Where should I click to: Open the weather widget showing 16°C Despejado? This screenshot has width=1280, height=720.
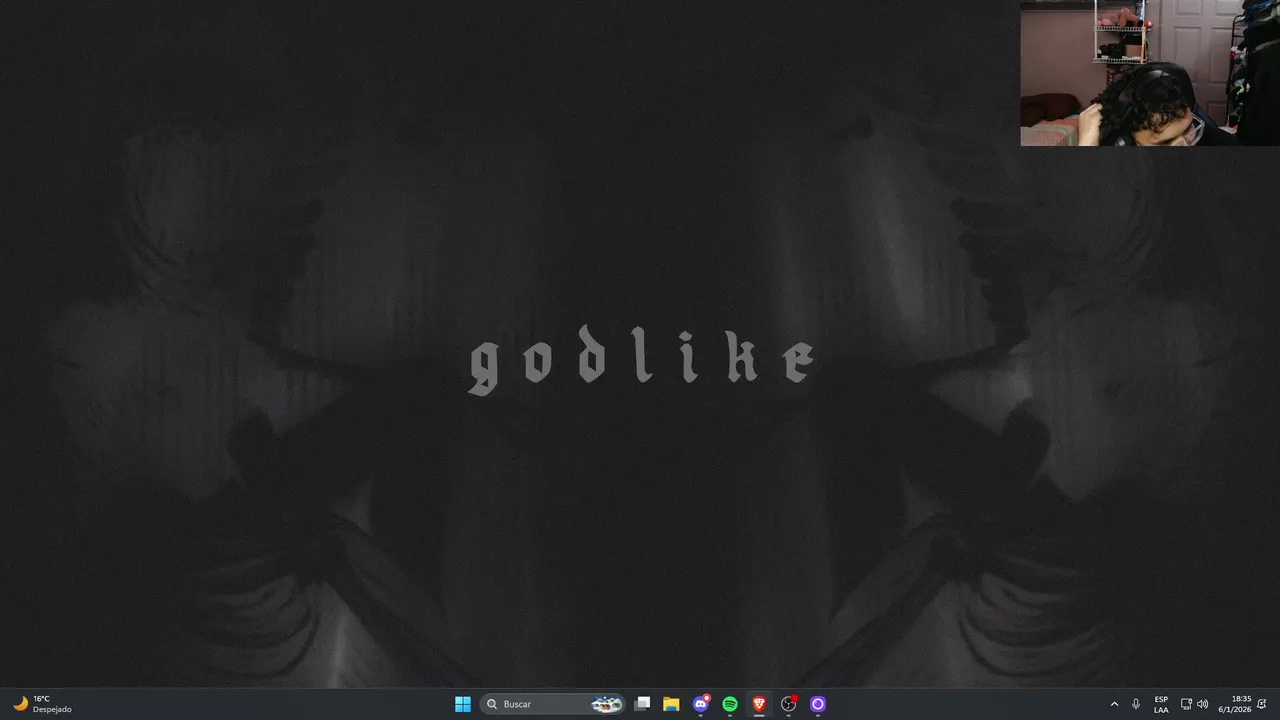[x=42, y=704]
